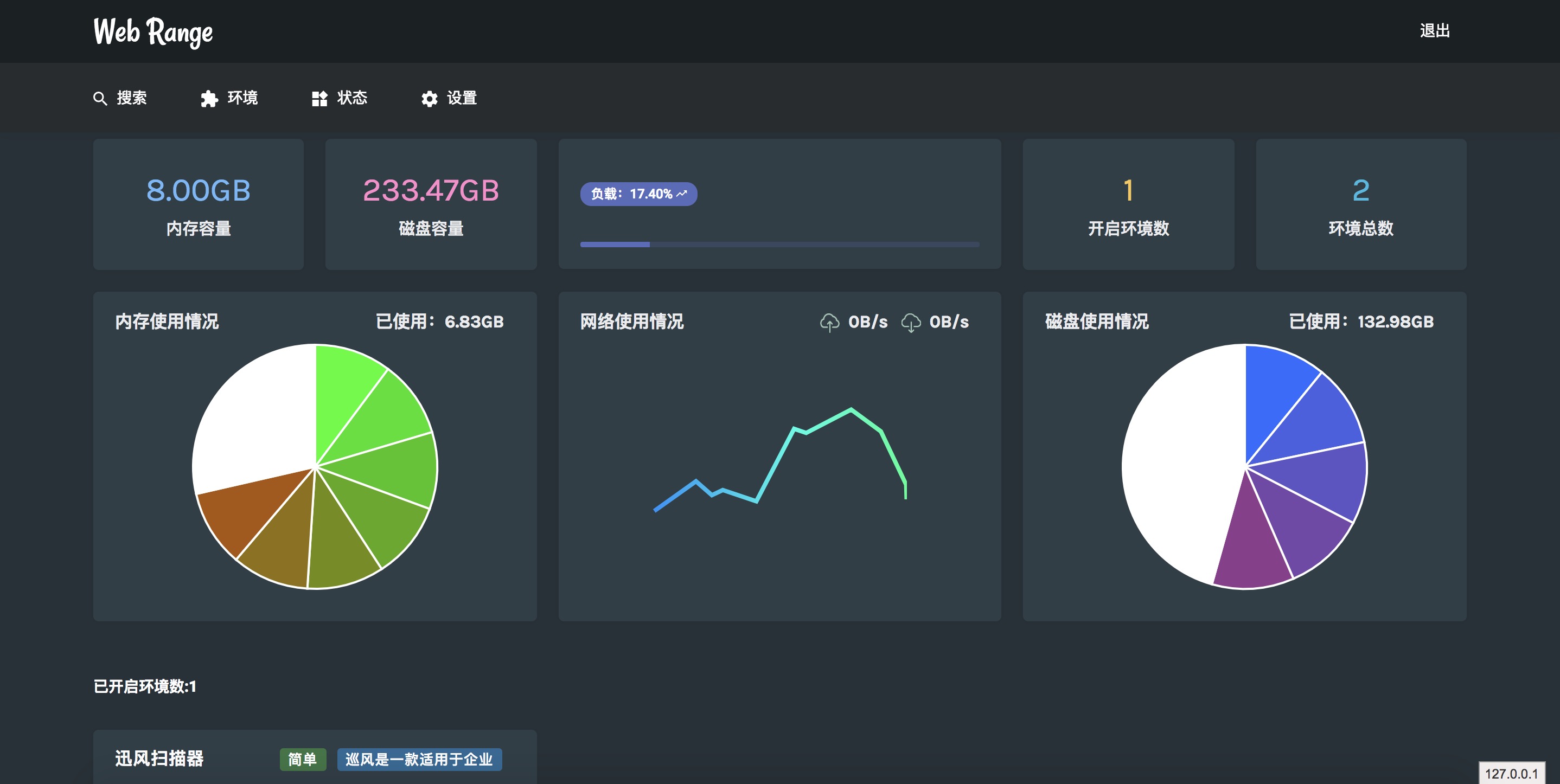The image size is (1560, 784).
Task: Click the puzzle piece environment icon
Action: coord(209,99)
